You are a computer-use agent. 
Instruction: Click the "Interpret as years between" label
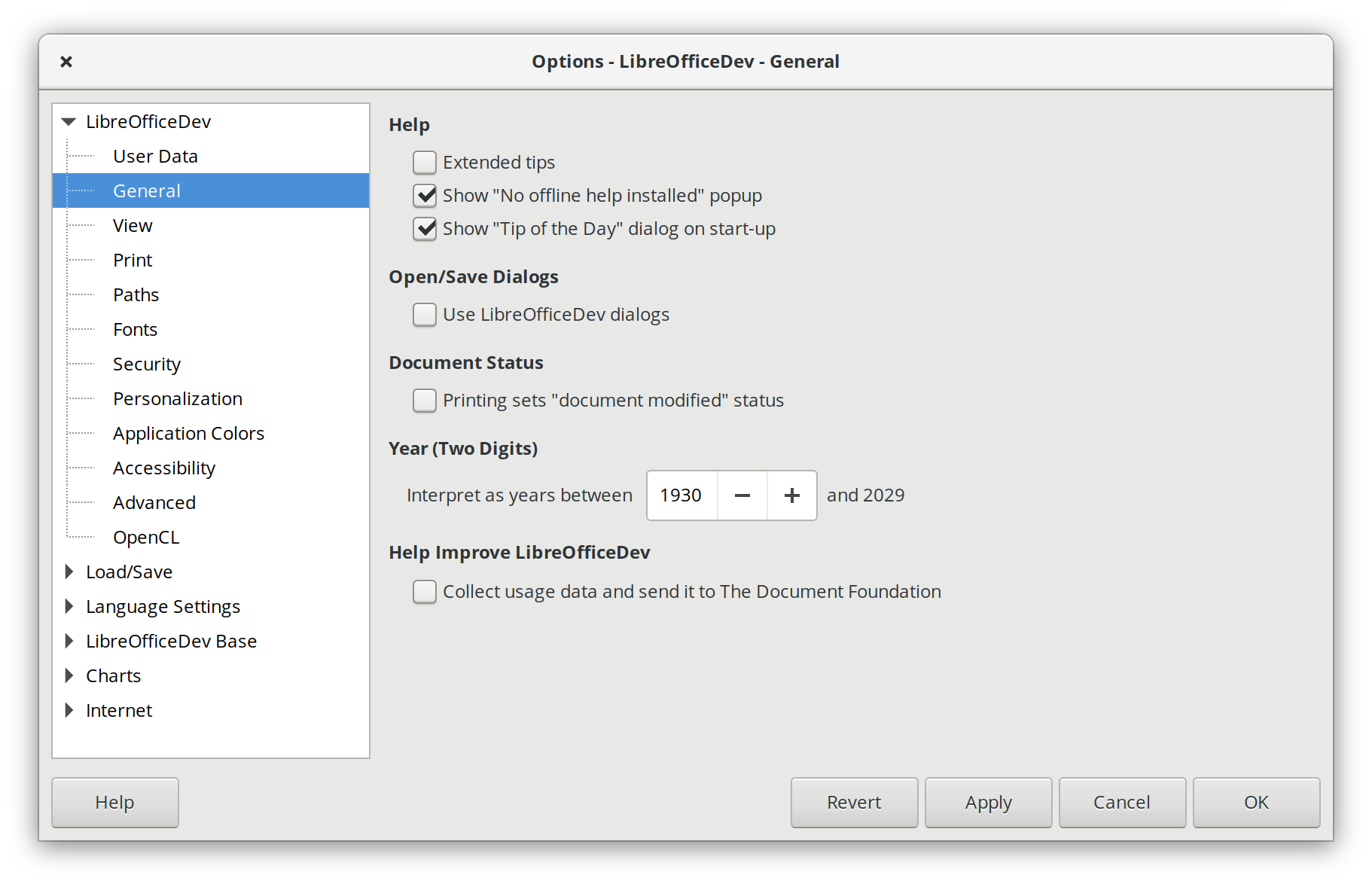click(520, 495)
